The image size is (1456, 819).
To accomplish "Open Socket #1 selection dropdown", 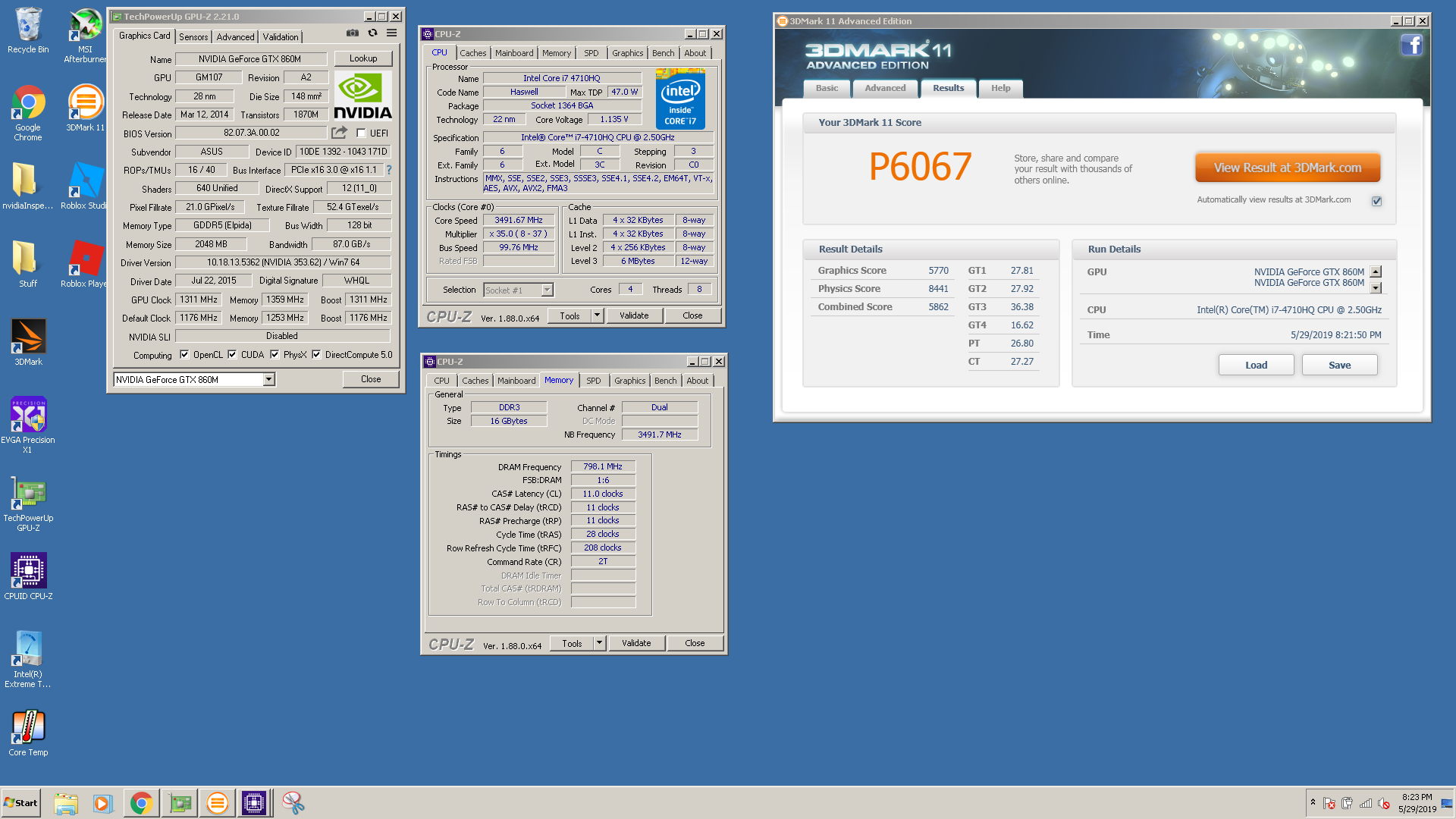I will click(547, 290).
